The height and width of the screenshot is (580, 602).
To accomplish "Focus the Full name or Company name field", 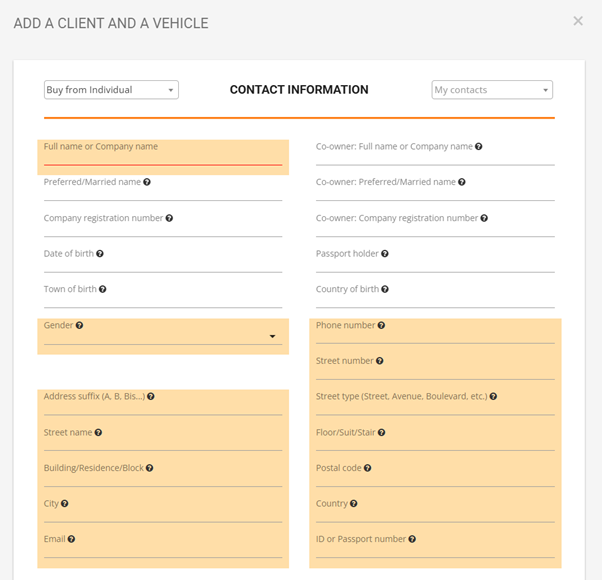I will [163, 158].
